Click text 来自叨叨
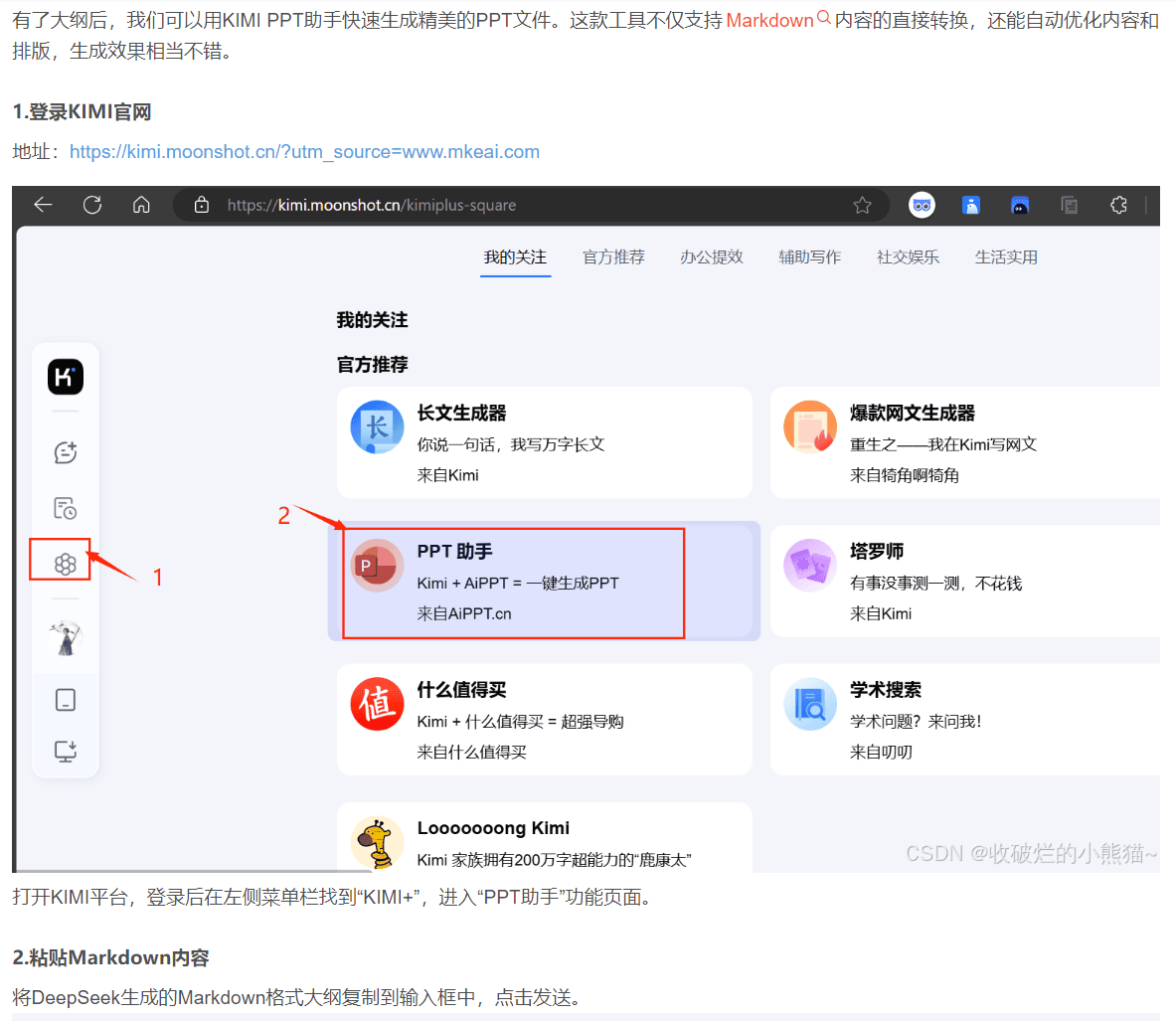This screenshot has height=1021, width=1176. (x=881, y=753)
